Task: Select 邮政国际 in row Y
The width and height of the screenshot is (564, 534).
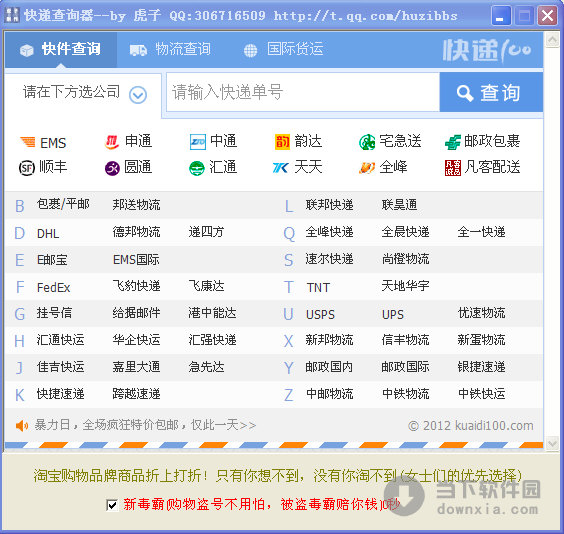Action: 405,367
